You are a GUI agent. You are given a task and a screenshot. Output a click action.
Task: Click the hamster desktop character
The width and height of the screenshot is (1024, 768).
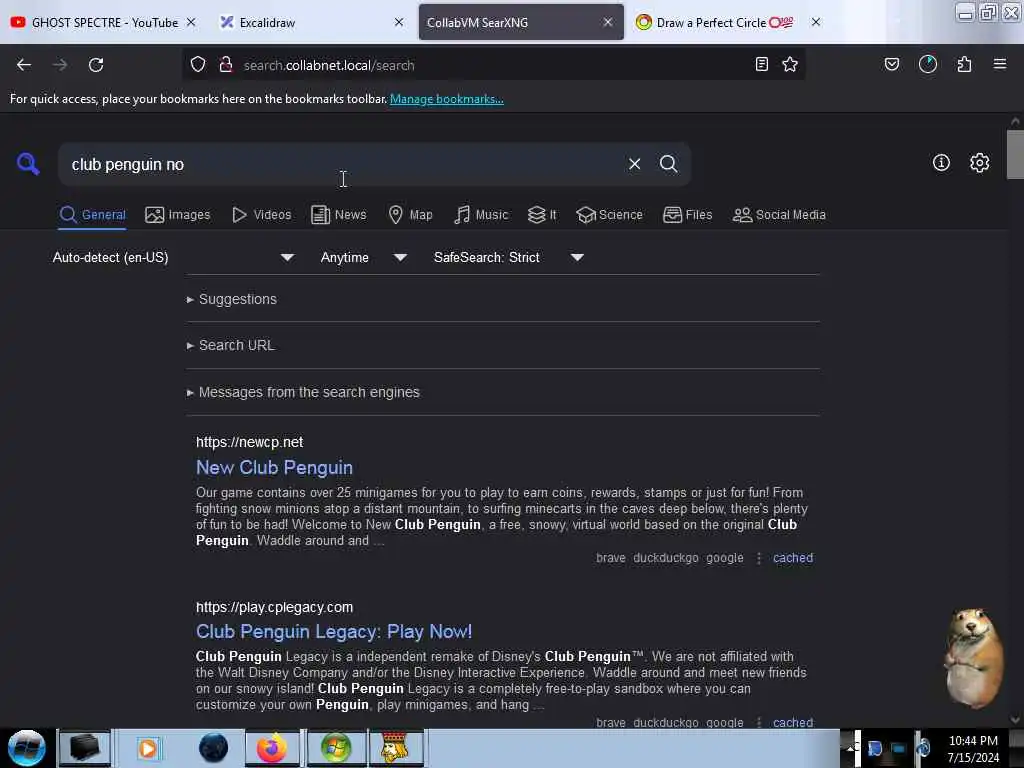(x=972, y=658)
